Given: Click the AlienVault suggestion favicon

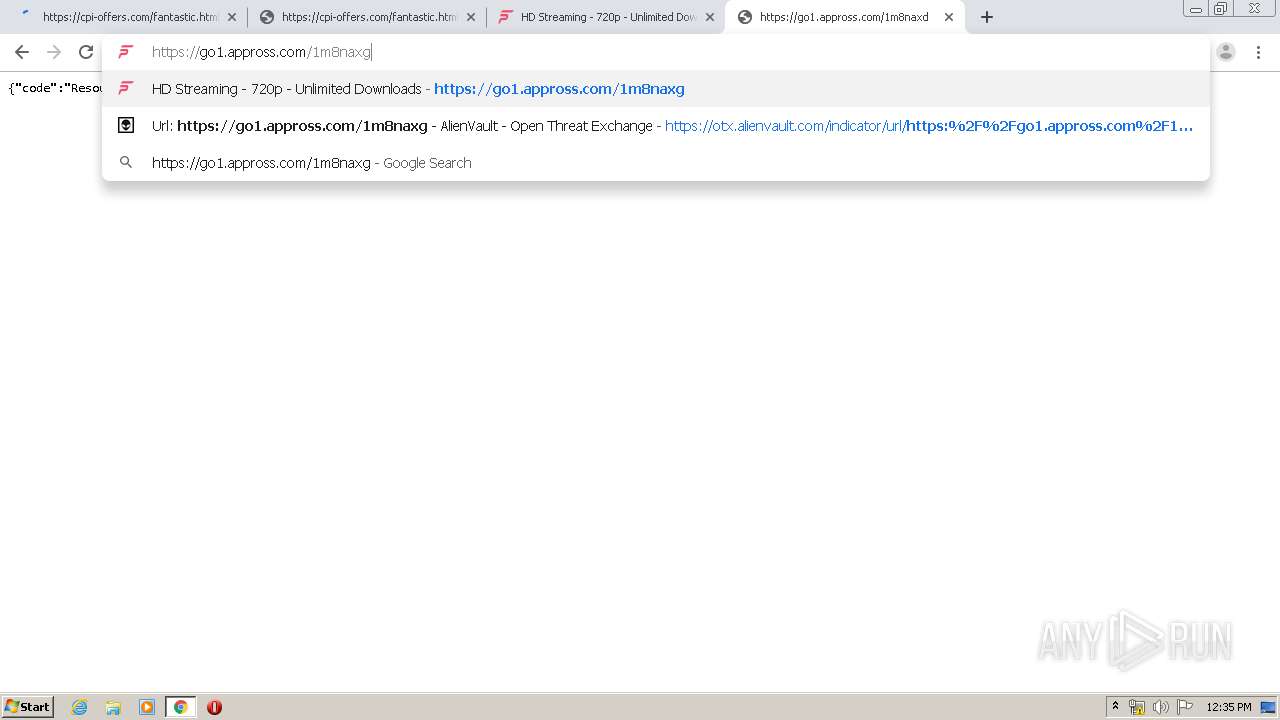Looking at the screenshot, I should click(x=126, y=126).
